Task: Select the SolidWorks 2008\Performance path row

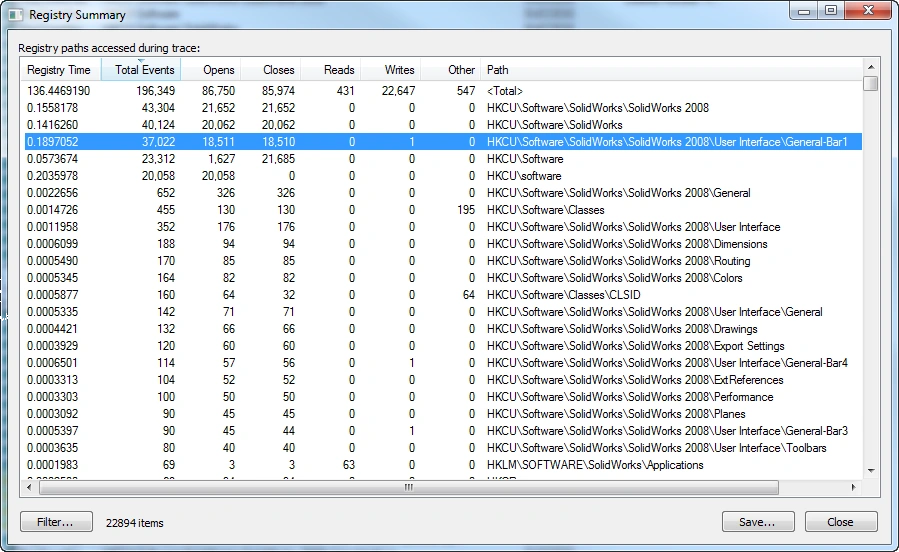Action: coord(443,397)
